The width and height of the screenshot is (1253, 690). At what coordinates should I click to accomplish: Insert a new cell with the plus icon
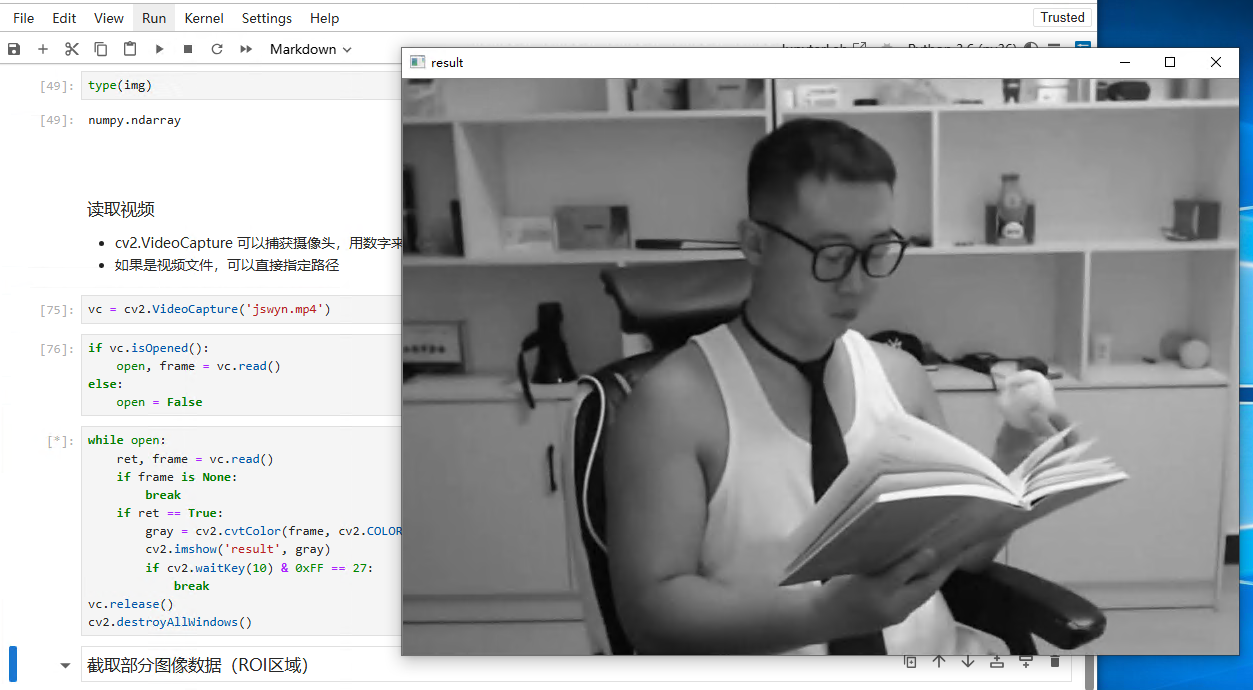coord(43,49)
